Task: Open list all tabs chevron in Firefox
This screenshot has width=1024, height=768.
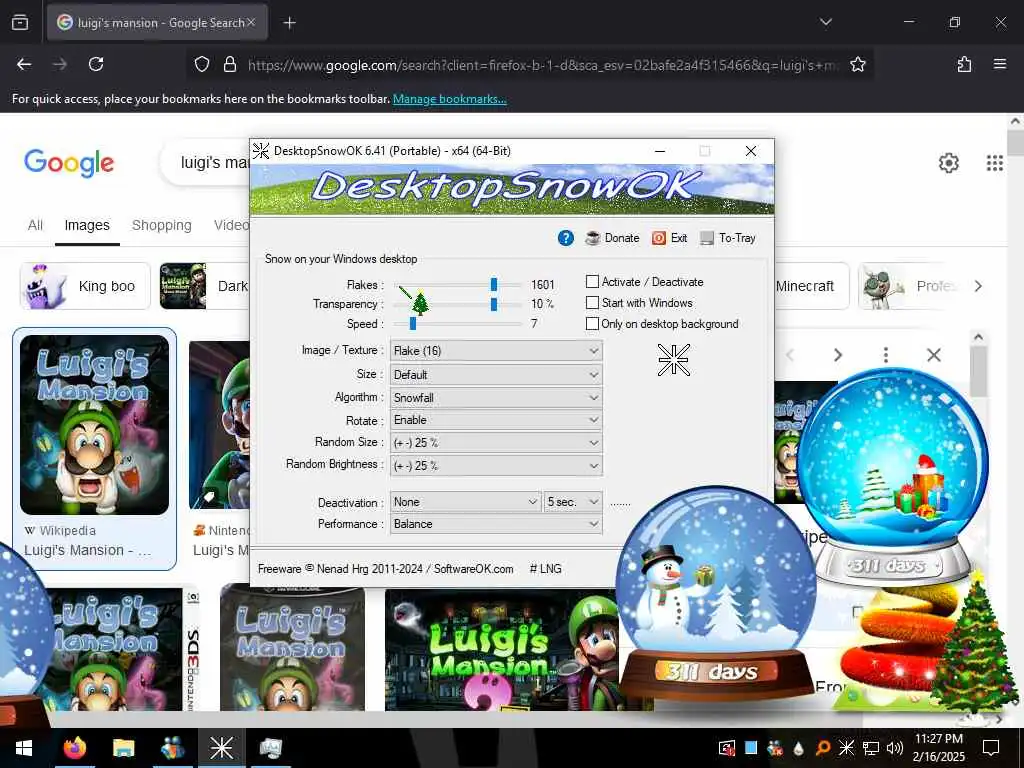Action: click(x=825, y=23)
